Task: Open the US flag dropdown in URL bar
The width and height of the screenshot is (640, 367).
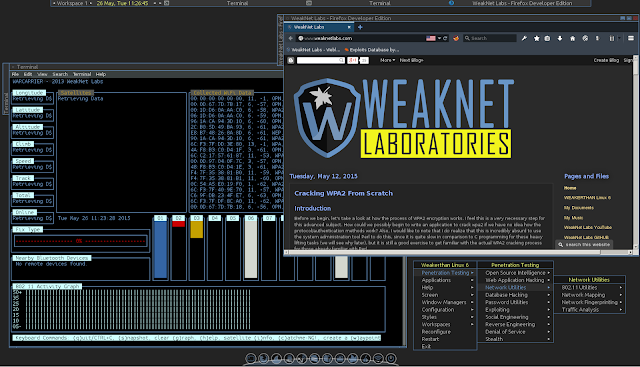Action: [x=433, y=38]
